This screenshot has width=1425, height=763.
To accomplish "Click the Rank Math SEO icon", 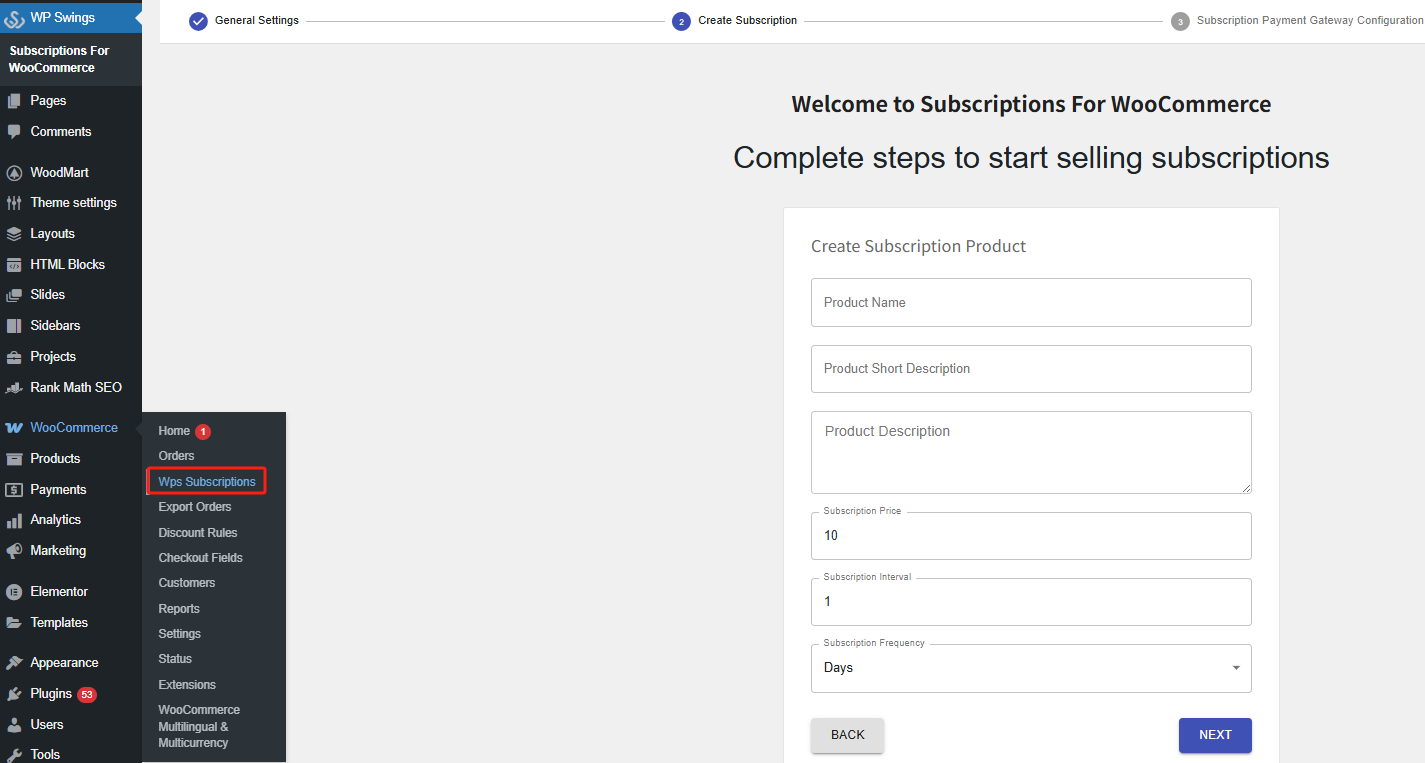I will (14, 388).
